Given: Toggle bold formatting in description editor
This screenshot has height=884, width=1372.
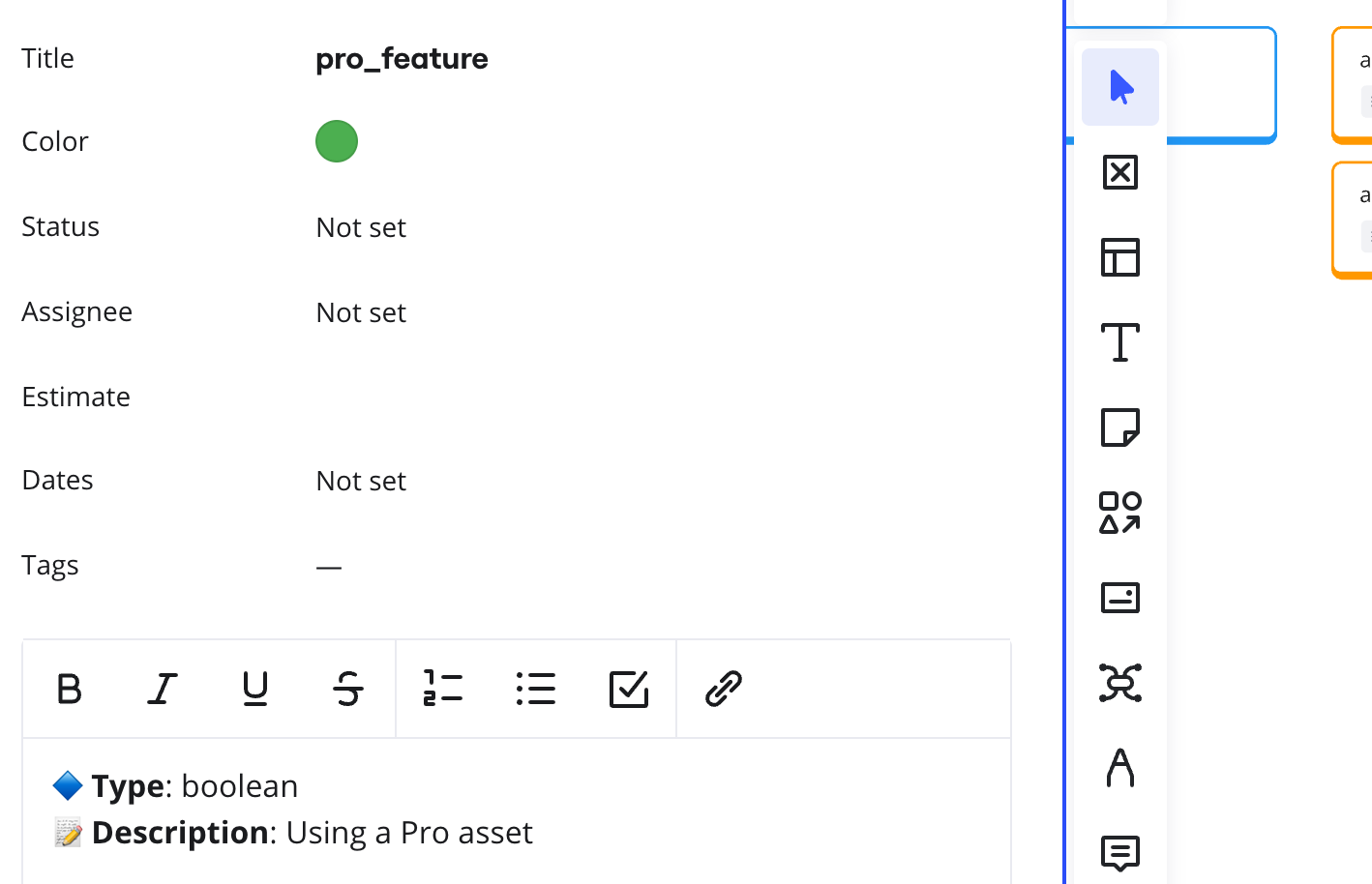Looking at the screenshot, I should point(70,690).
